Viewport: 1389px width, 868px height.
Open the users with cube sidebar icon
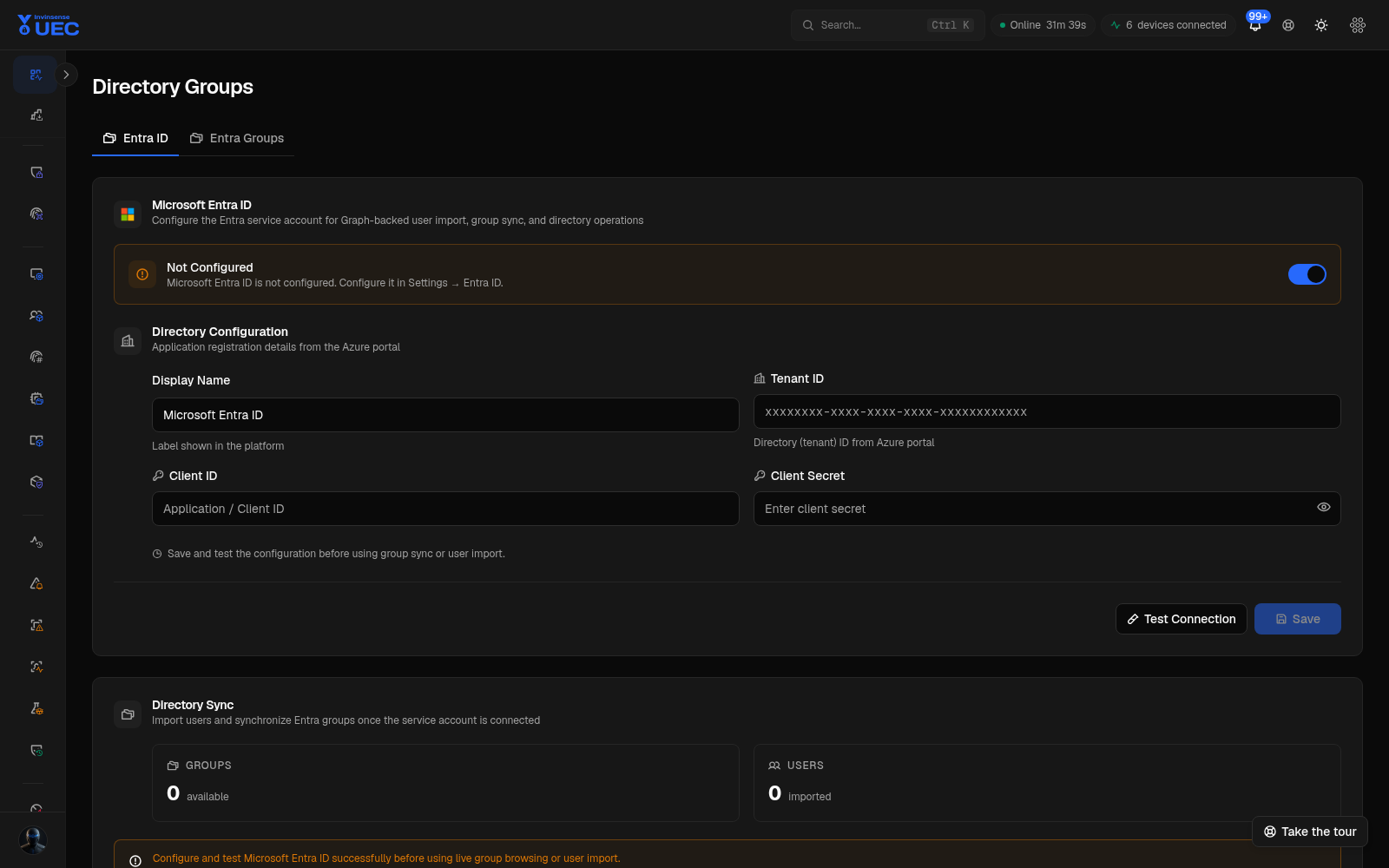(36, 316)
